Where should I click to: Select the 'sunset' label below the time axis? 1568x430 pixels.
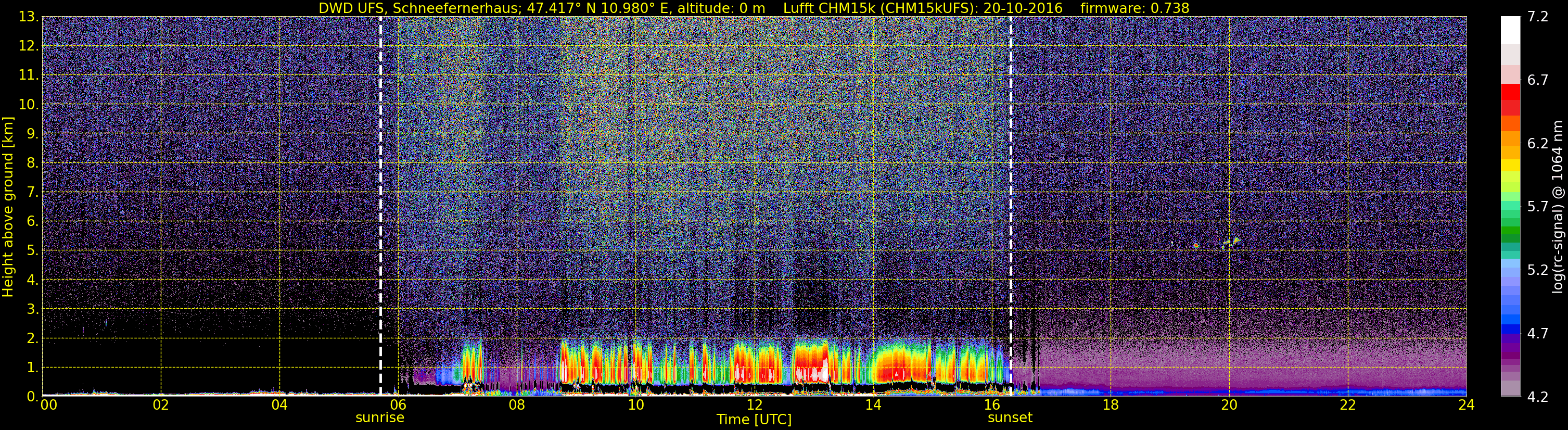1010,418
